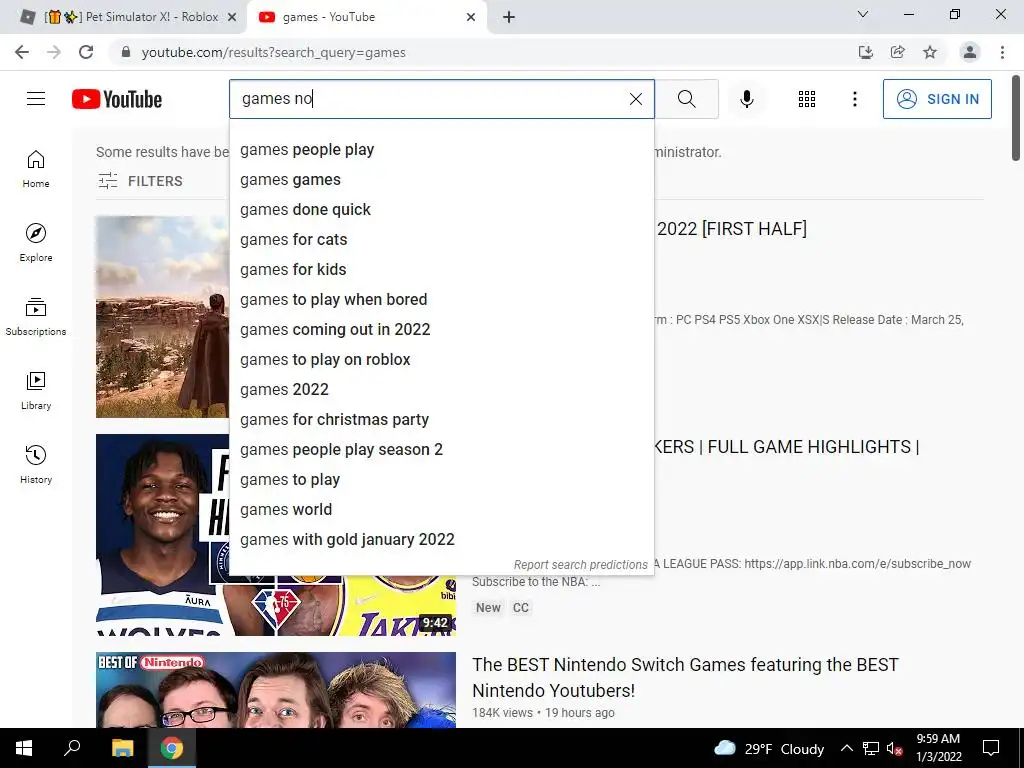Click 'Report search predictions' link
1024x768 pixels.
pyautogui.click(x=581, y=565)
